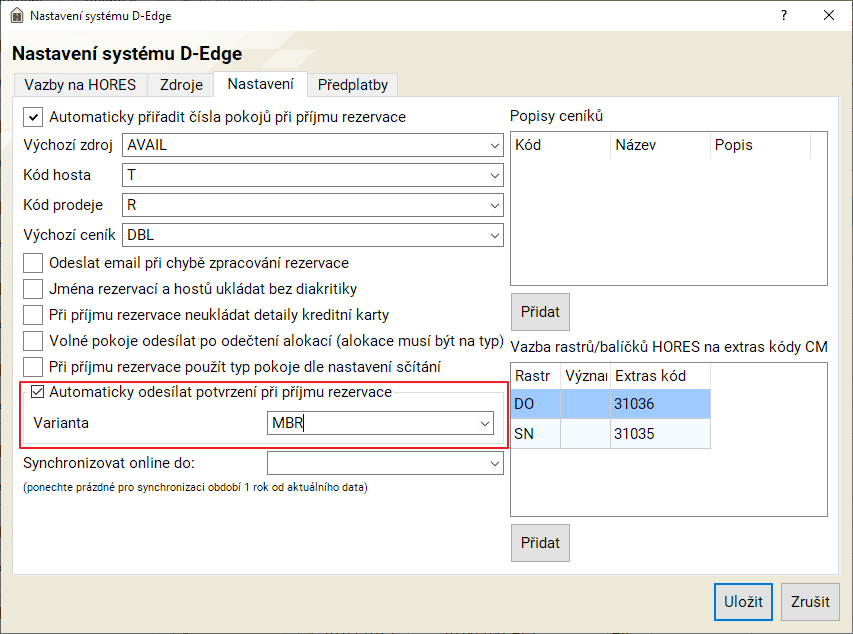This screenshot has height=634, width=853.
Task: Tick Volné pokoje odesílat po odečtení alokací
Action: [x=34, y=341]
